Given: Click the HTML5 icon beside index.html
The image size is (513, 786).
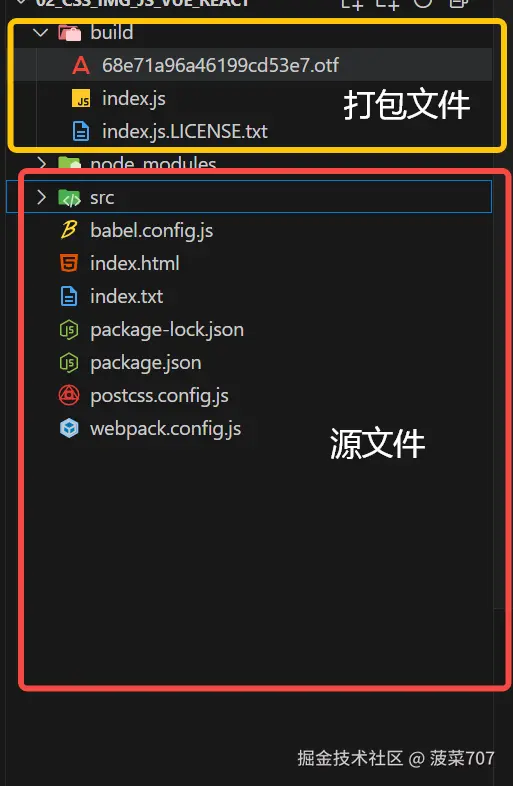Looking at the screenshot, I should [69, 263].
